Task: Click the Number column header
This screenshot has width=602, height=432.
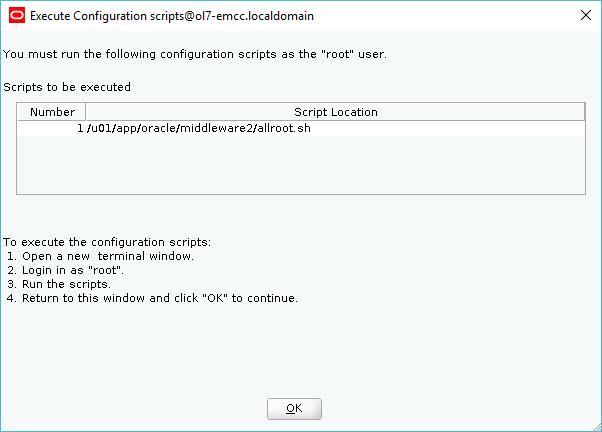Action: click(52, 112)
